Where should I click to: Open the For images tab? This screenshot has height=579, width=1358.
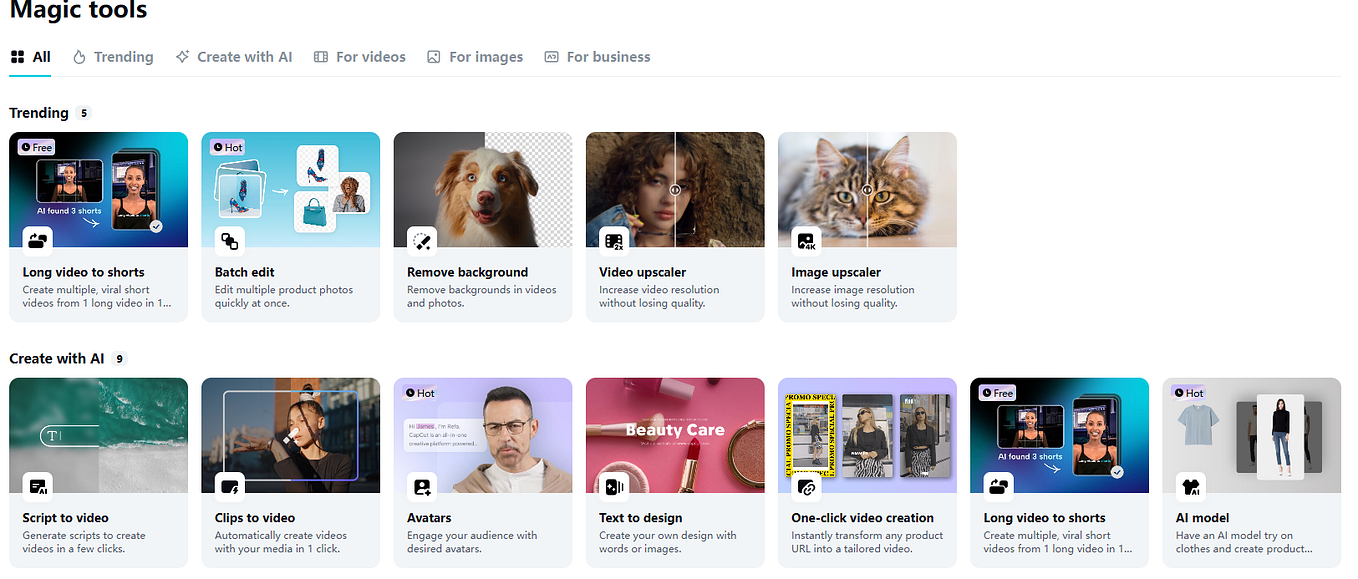coord(475,57)
